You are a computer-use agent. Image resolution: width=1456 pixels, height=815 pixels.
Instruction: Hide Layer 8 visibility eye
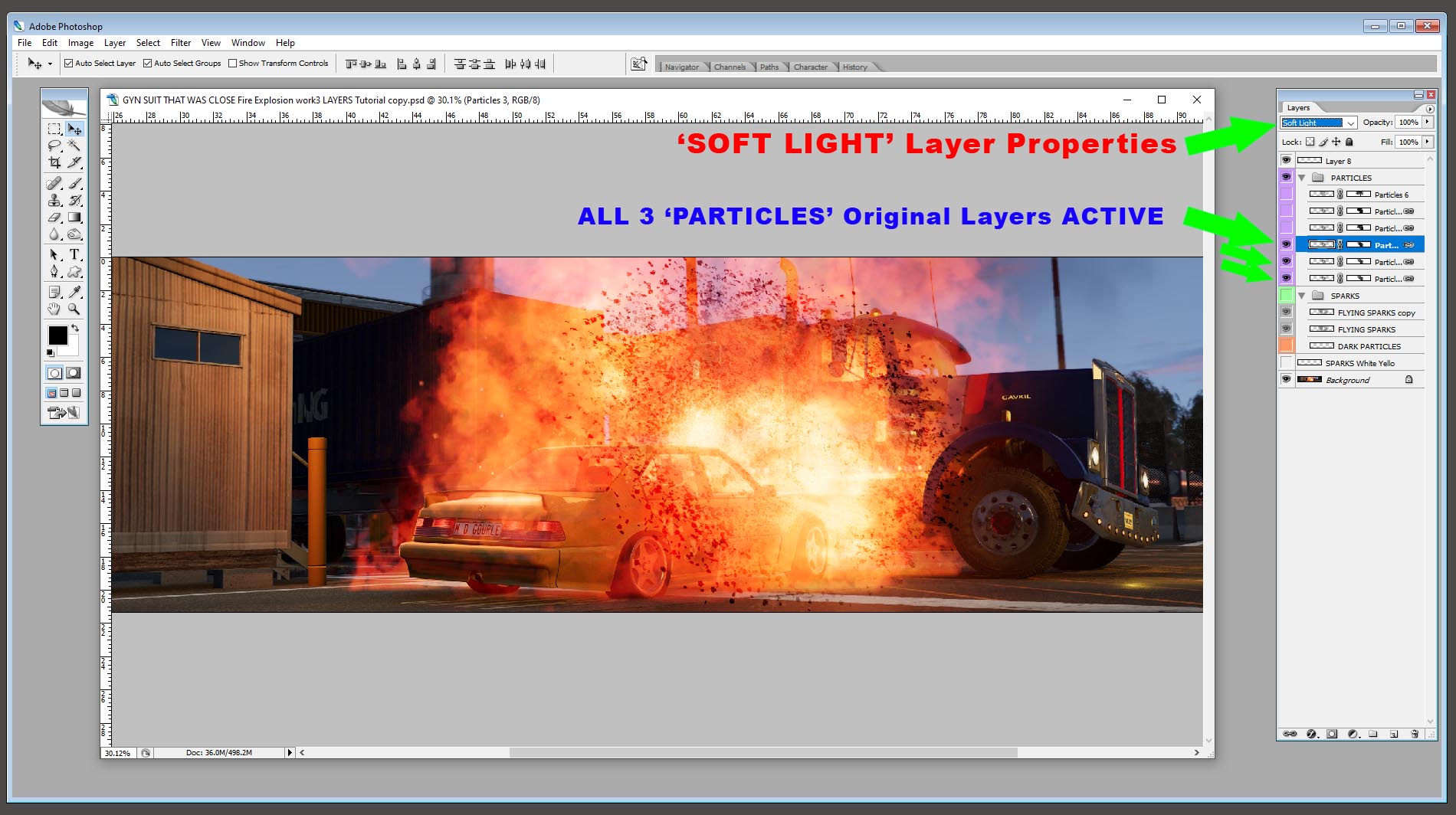[1287, 160]
